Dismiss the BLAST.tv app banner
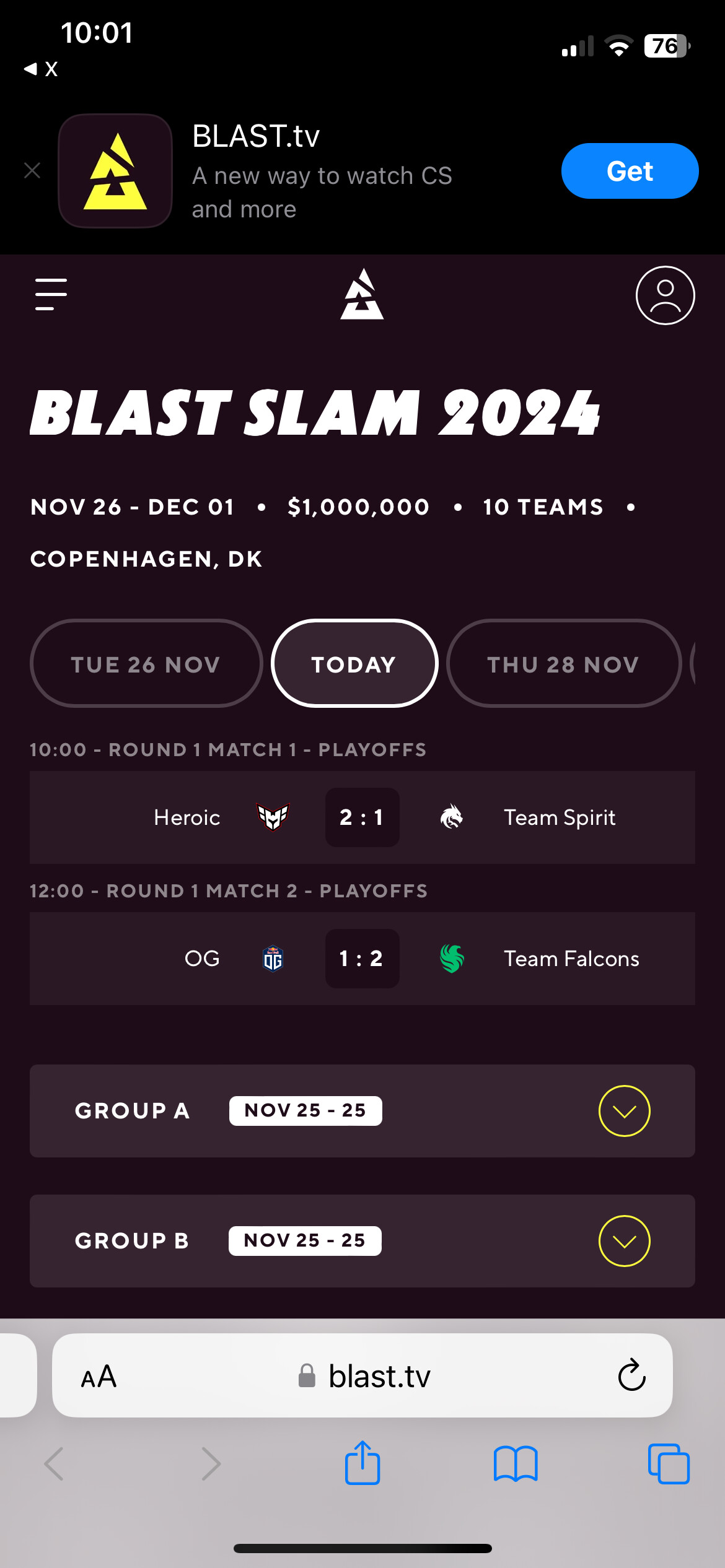Screen dimensions: 725x1568 [x=32, y=170]
